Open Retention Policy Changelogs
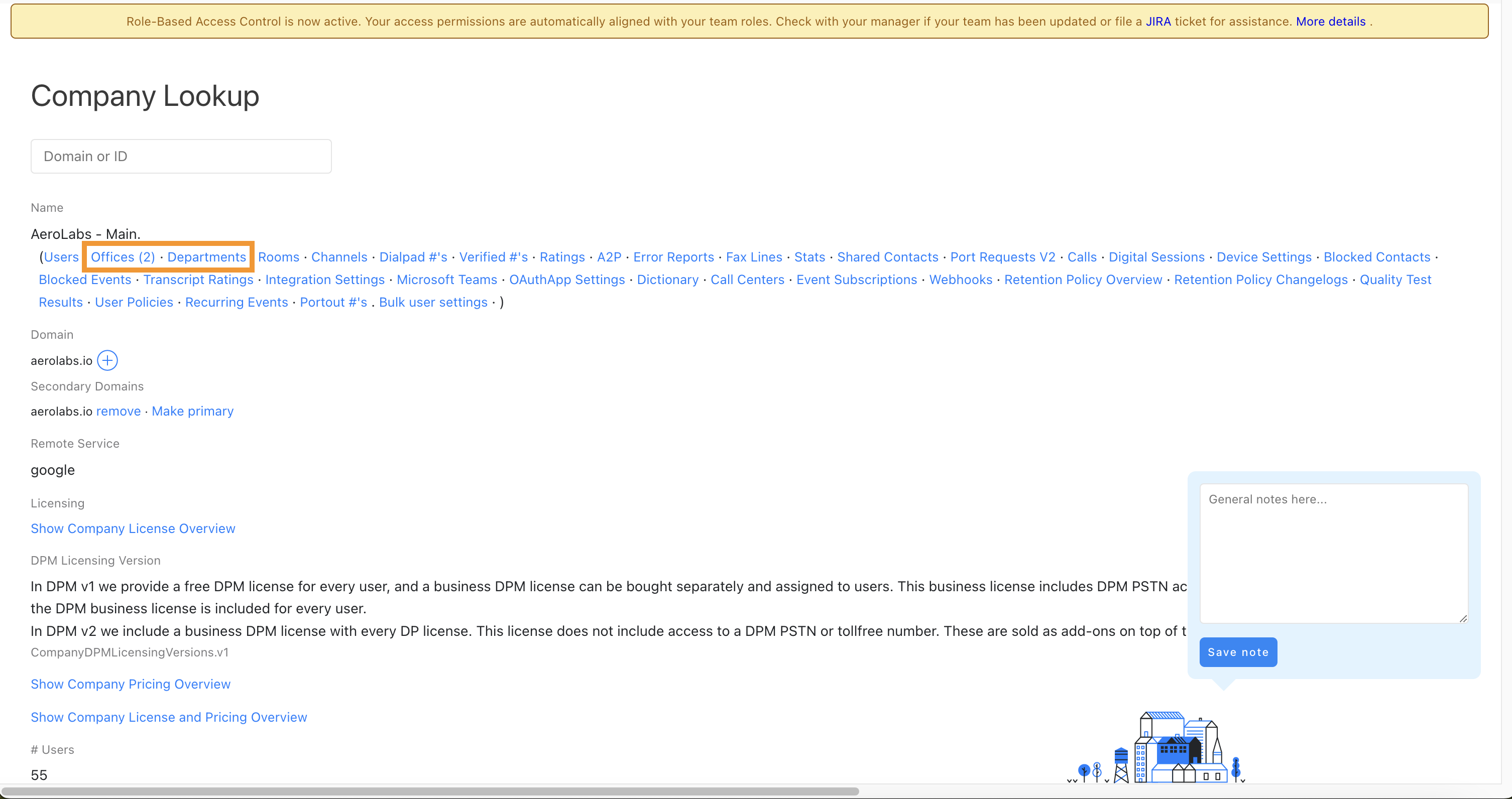 (1261, 280)
